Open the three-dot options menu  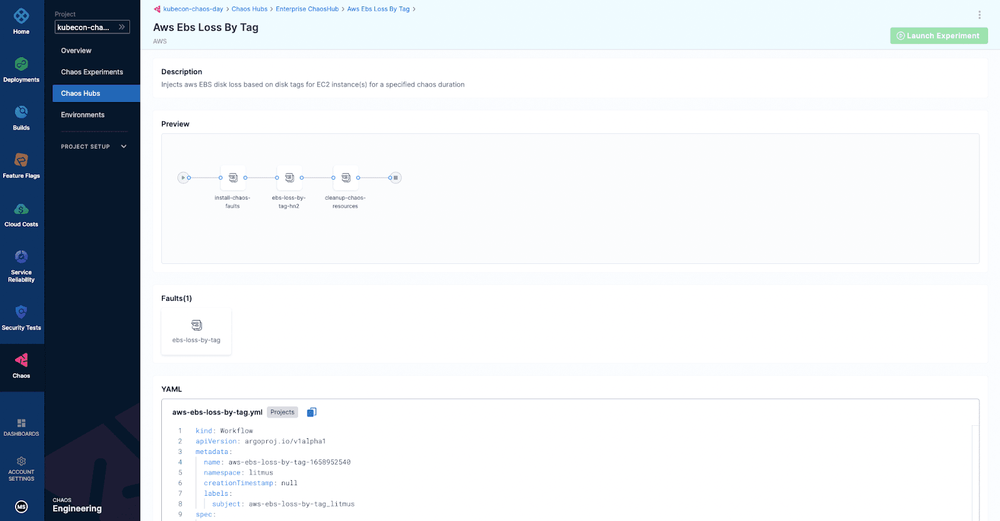979,15
